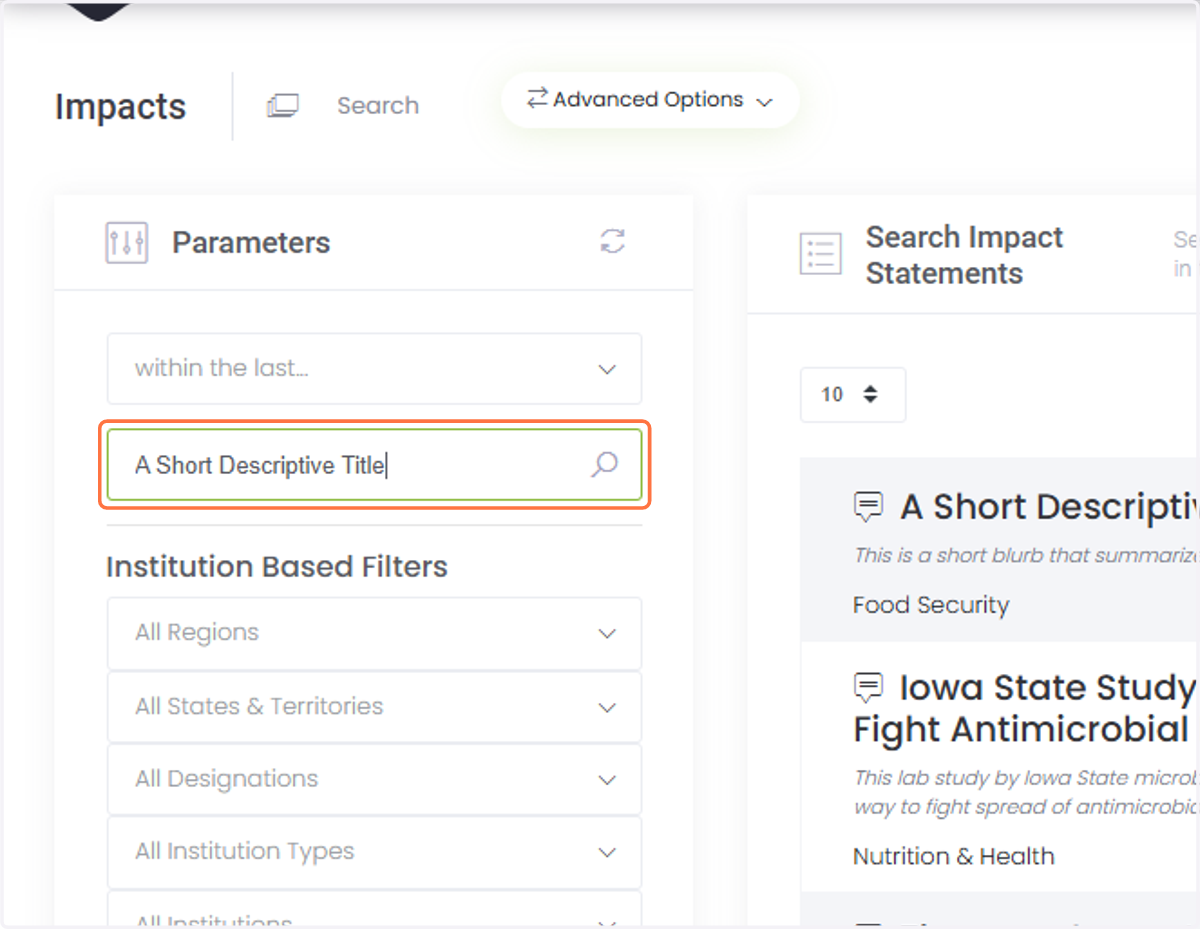Screen dimensions: 1200x929
Task: Open the Iowa State Study impact statement
Action: pos(1025,709)
